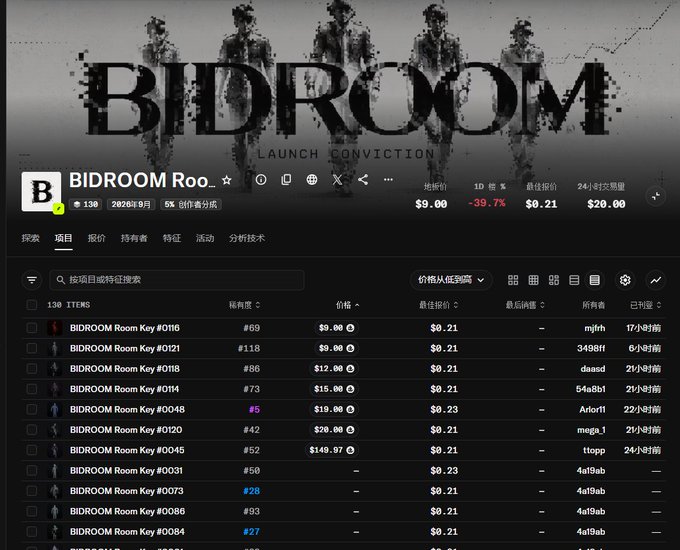Click in the item or trait search field

pyautogui.click(x=177, y=280)
